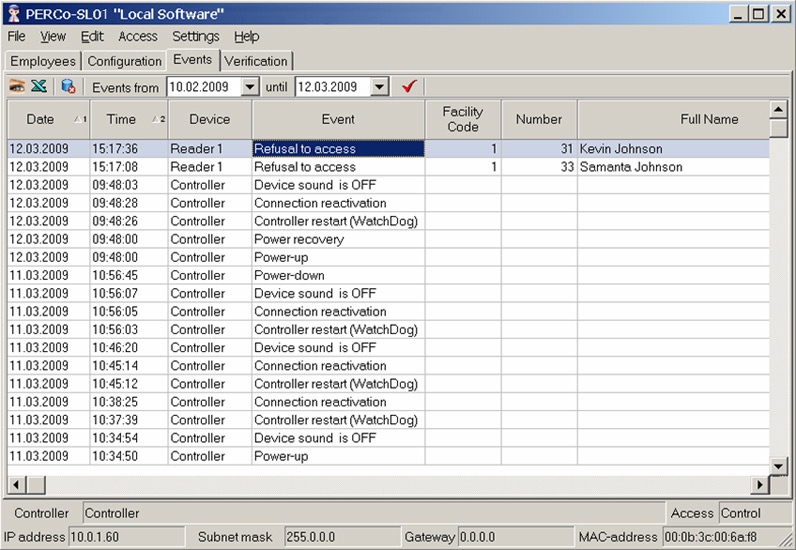The width and height of the screenshot is (796, 550).
Task: Click the PERCo application icon in title bar
Action: point(12,13)
